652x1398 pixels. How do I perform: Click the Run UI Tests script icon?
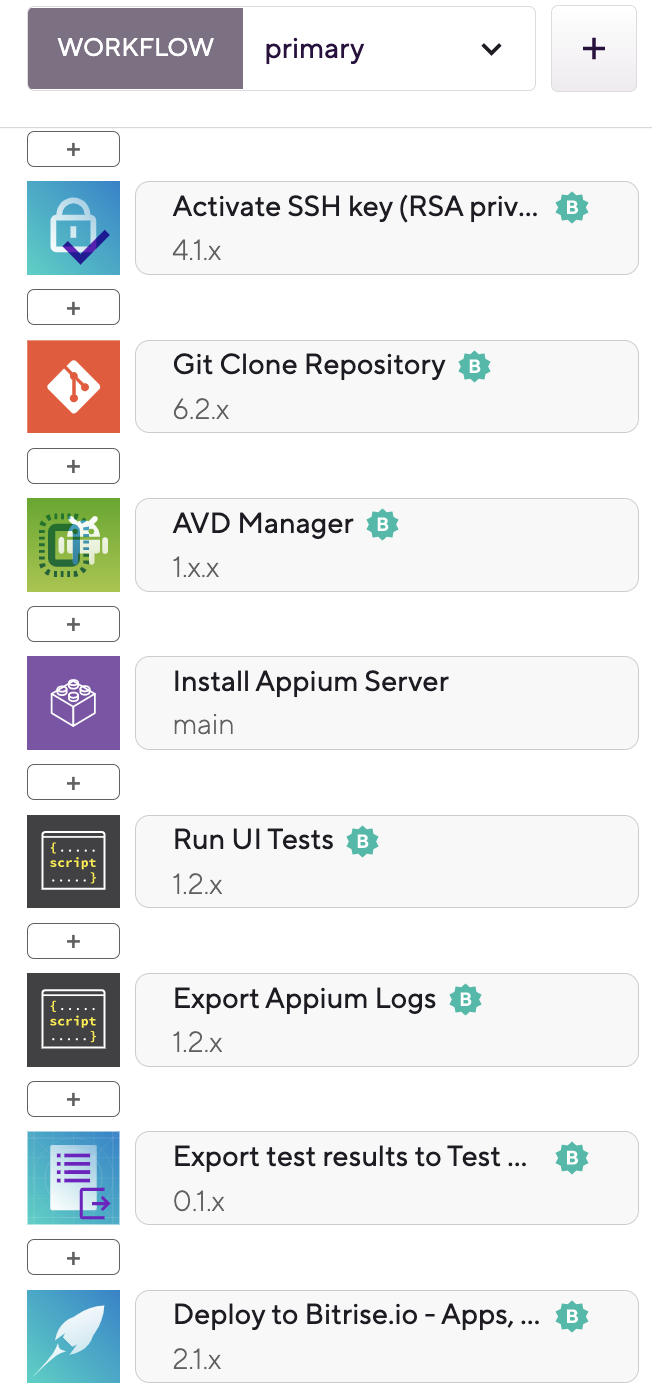point(73,862)
